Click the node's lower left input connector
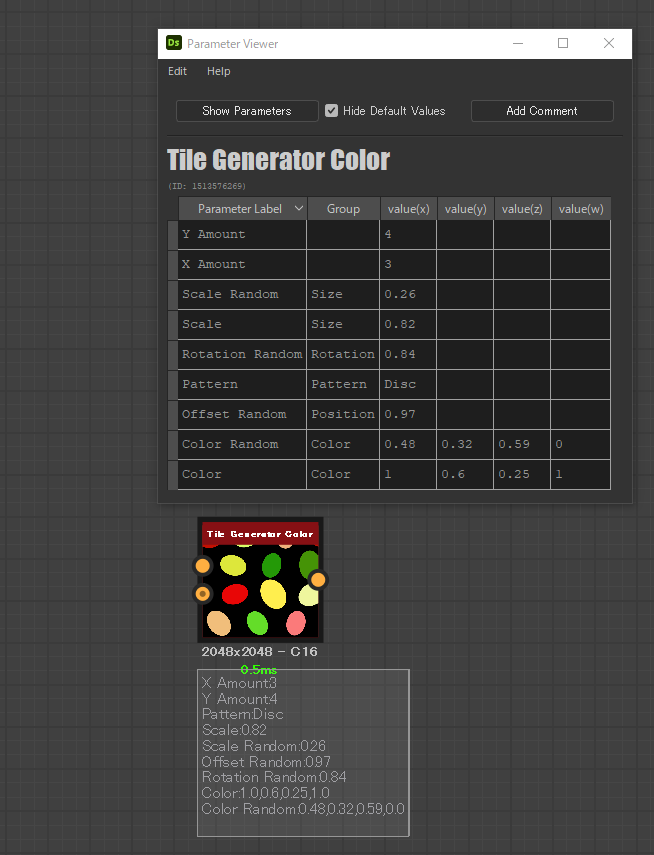Viewport: 654px width, 855px height. (x=202, y=593)
